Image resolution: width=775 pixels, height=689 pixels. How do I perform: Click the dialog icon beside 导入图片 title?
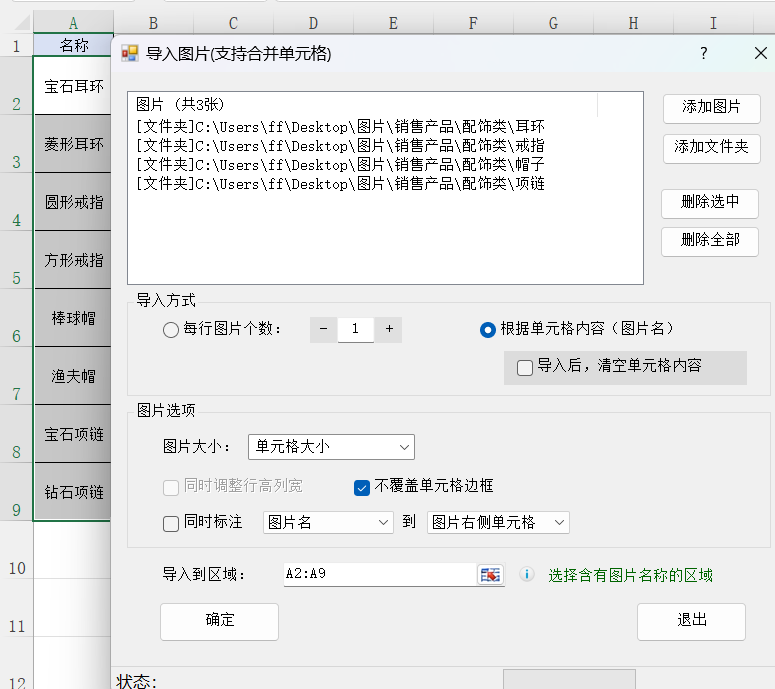point(130,54)
